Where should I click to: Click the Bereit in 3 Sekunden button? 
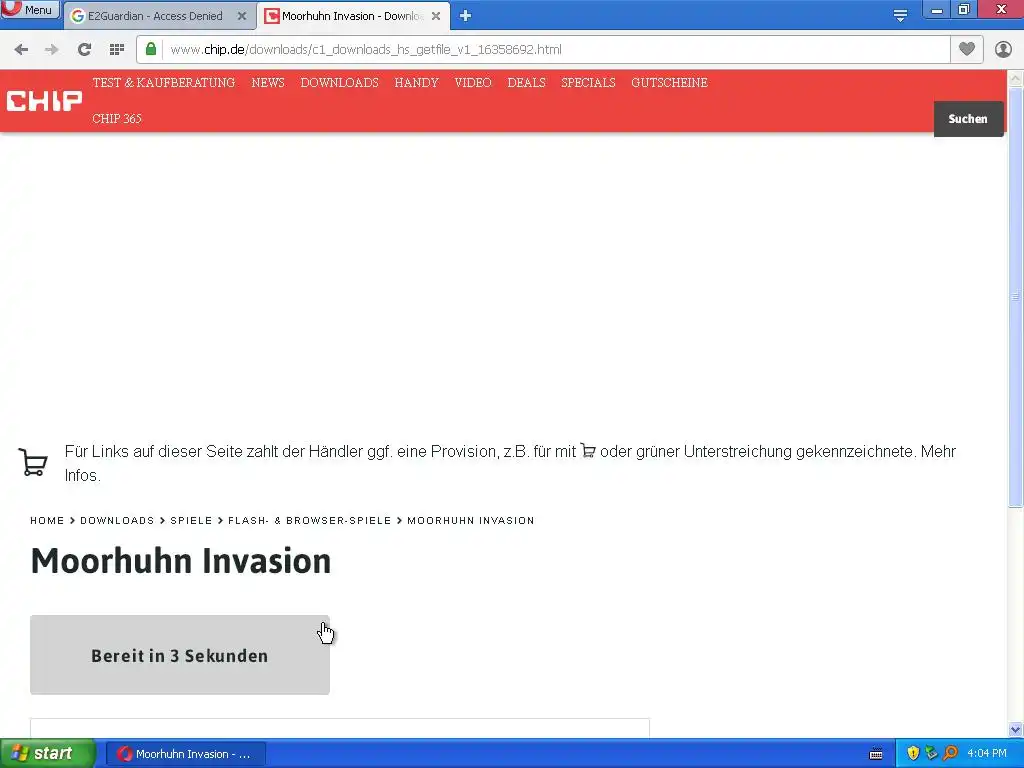[x=180, y=655]
